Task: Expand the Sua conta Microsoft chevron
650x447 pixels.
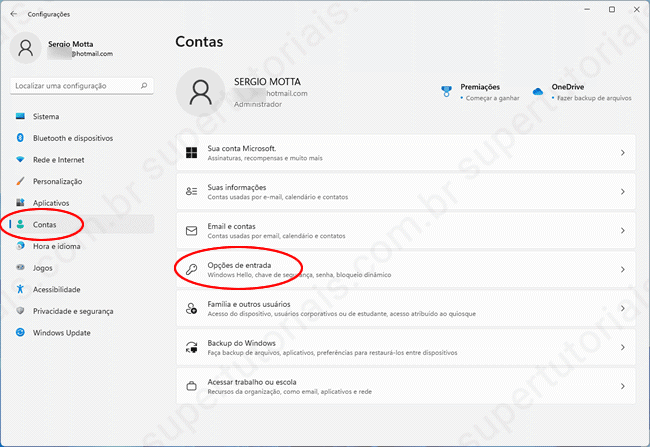Action: coord(622,153)
